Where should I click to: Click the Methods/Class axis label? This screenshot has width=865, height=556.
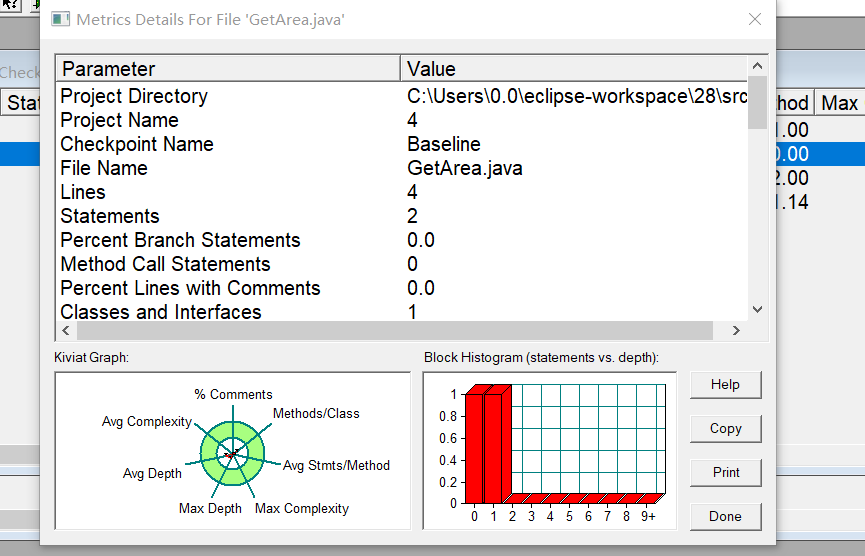click(316, 414)
